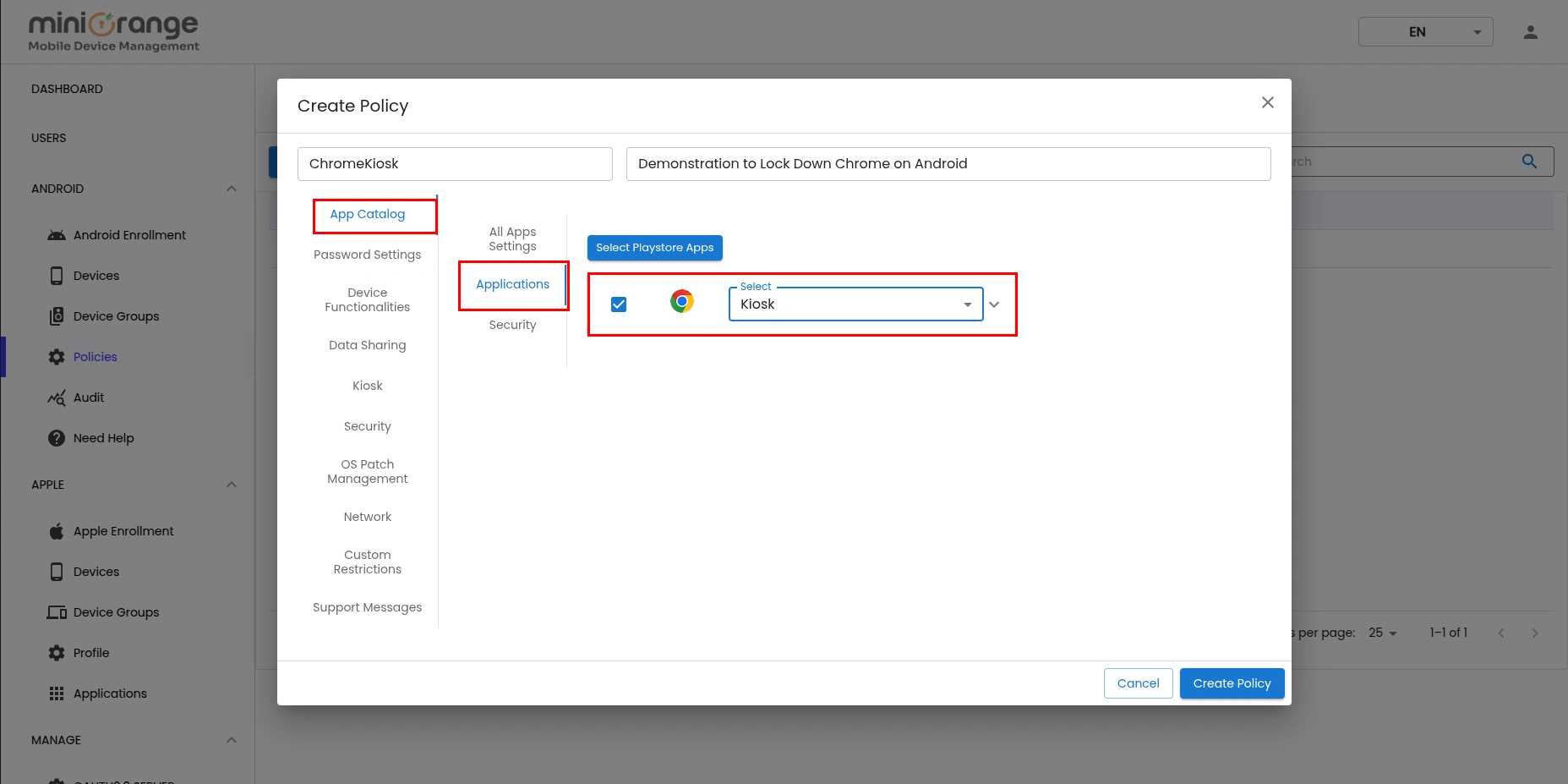
Task: Expand the Kiosk Select dropdown
Action: click(967, 304)
